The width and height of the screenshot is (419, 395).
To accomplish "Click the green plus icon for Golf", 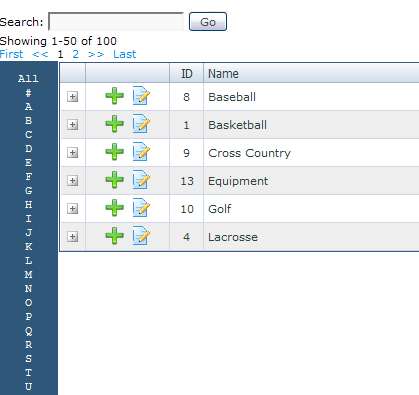I will coord(114,208).
